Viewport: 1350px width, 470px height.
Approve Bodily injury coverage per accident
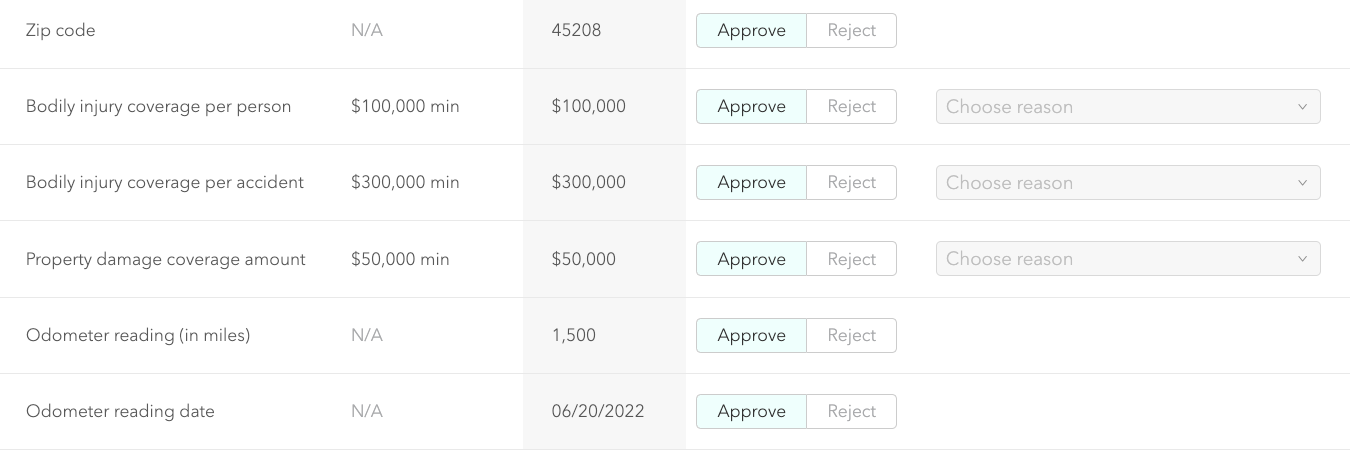(x=751, y=182)
